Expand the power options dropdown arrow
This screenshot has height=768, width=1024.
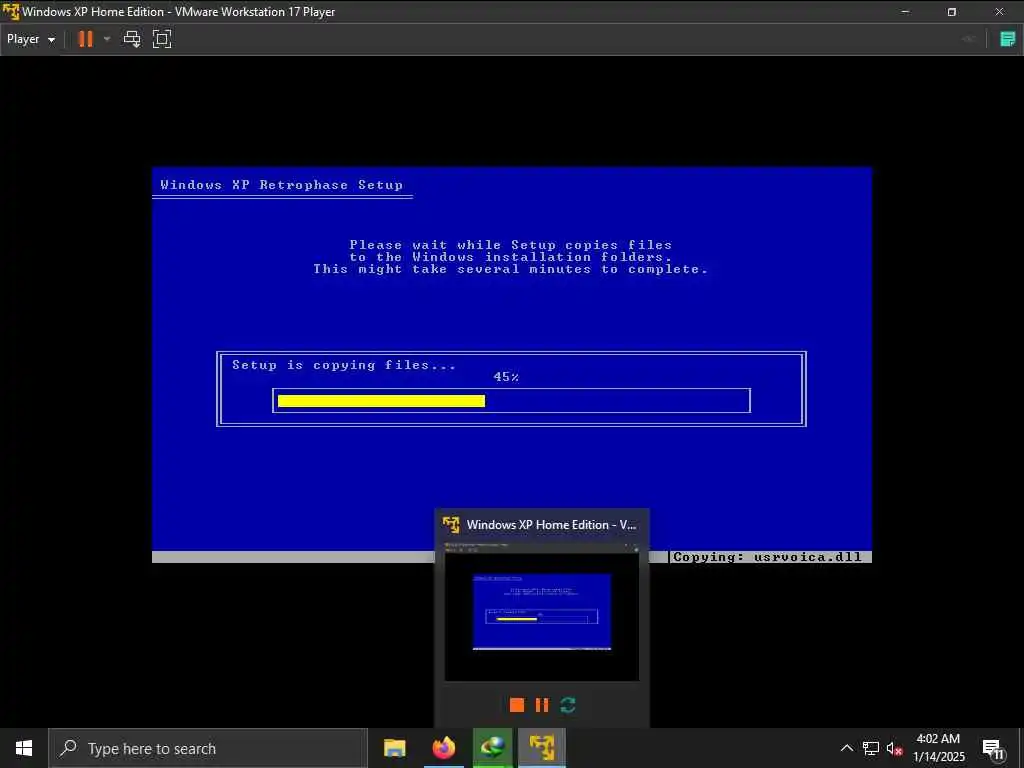[x=107, y=39]
